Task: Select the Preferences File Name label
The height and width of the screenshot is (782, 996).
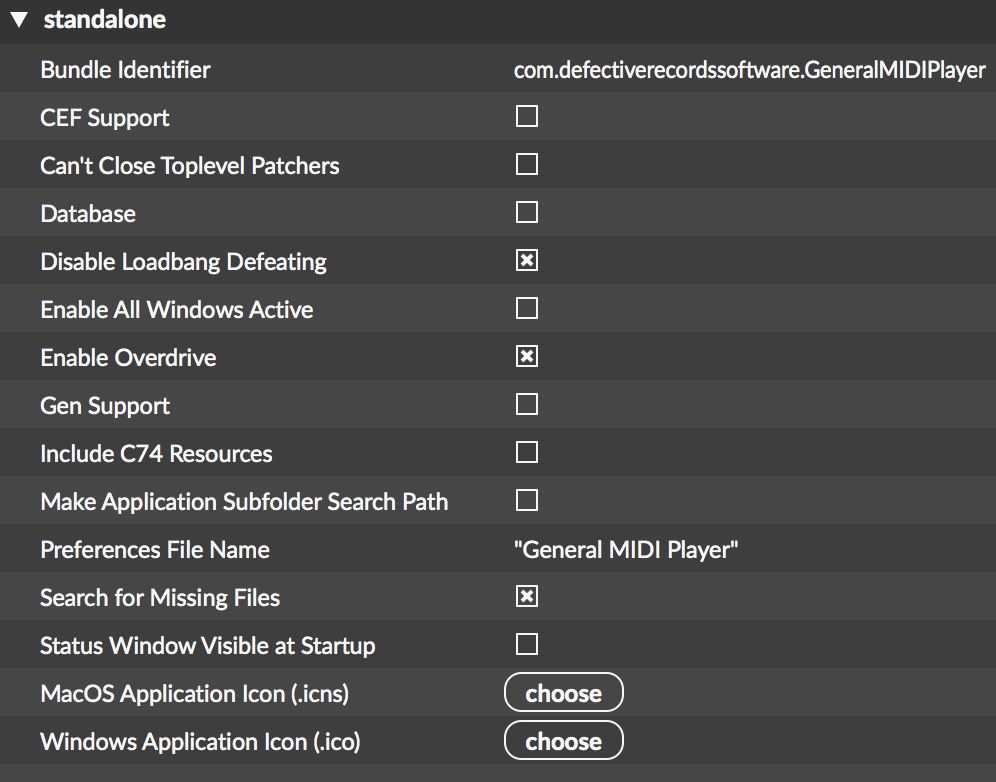Action: click(x=155, y=549)
